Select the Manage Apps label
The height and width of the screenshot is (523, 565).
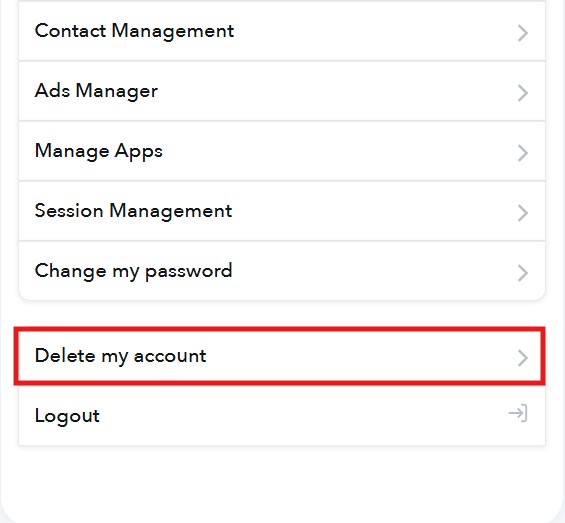coord(99,151)
